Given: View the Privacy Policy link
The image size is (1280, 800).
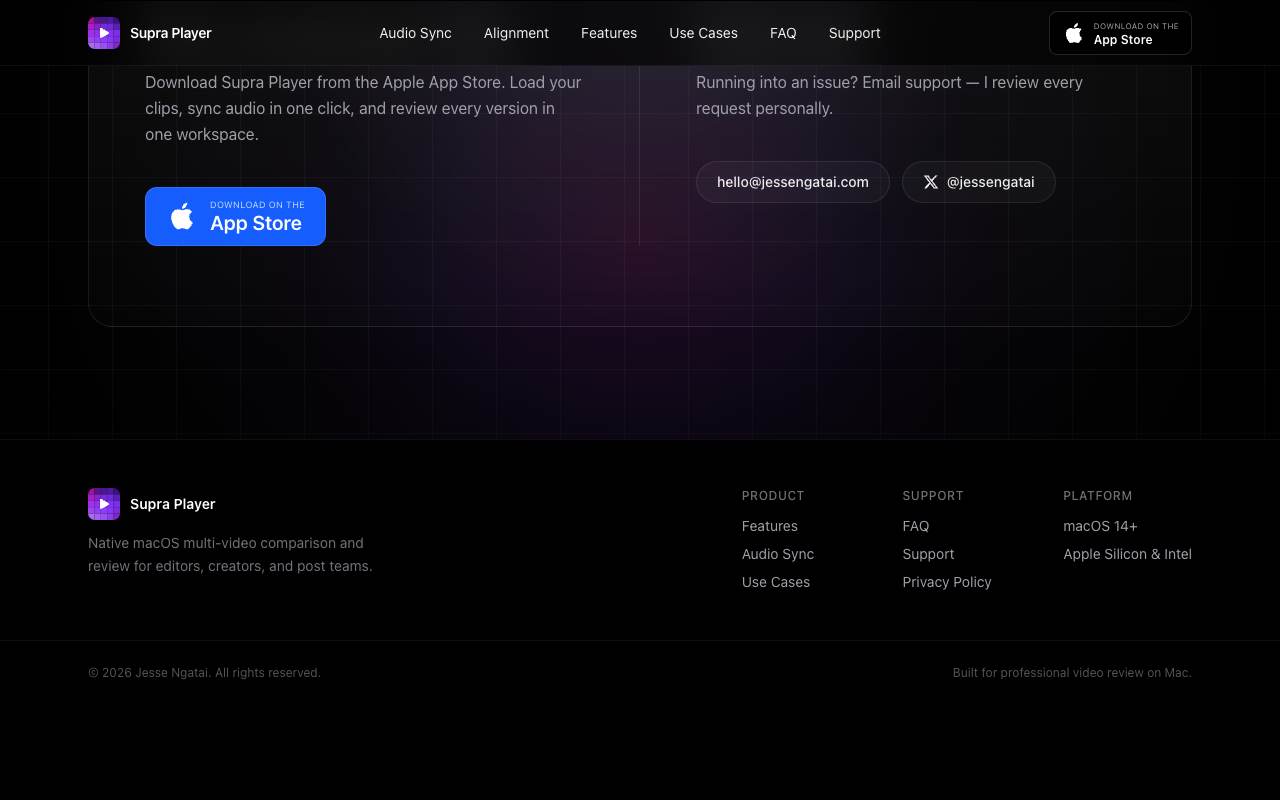Looking at the screenshot, I should (x=947, y=582).
